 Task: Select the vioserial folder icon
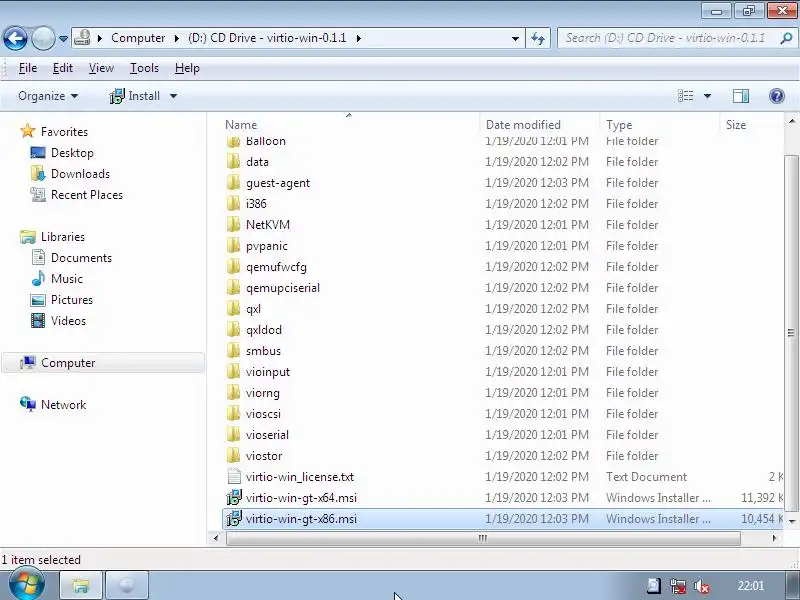click(x=234, y=435)
